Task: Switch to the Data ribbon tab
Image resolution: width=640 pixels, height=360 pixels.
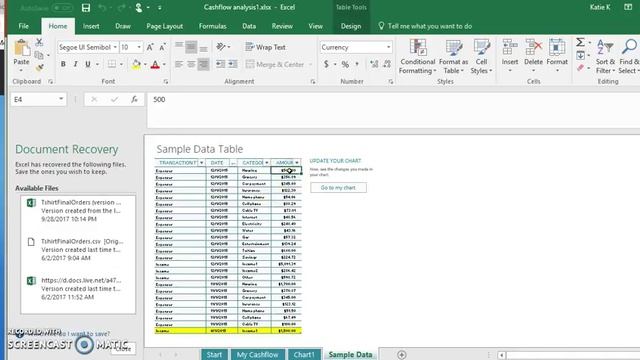Action: click(249, 26)
